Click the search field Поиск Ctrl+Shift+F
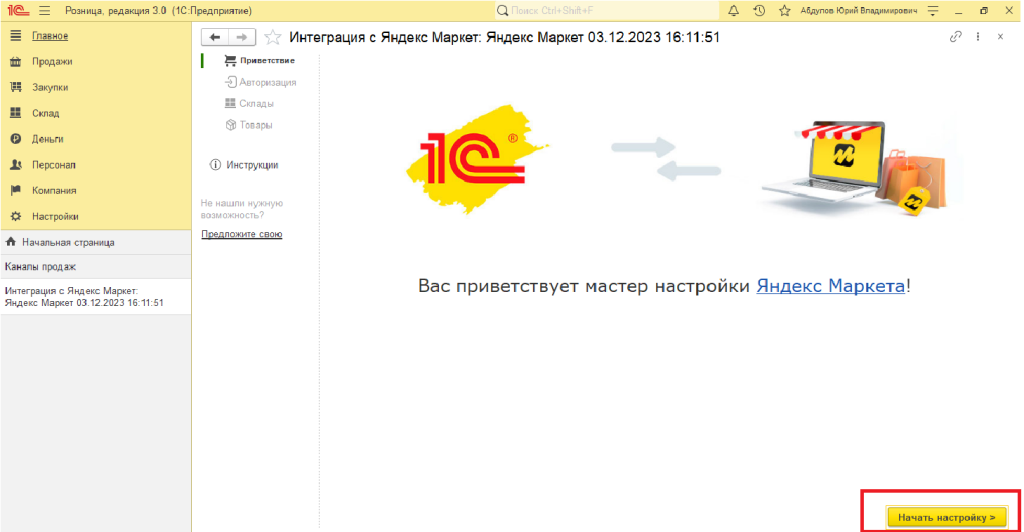Viewport: 1024px width, 532px height. click(x=606, y=10)
